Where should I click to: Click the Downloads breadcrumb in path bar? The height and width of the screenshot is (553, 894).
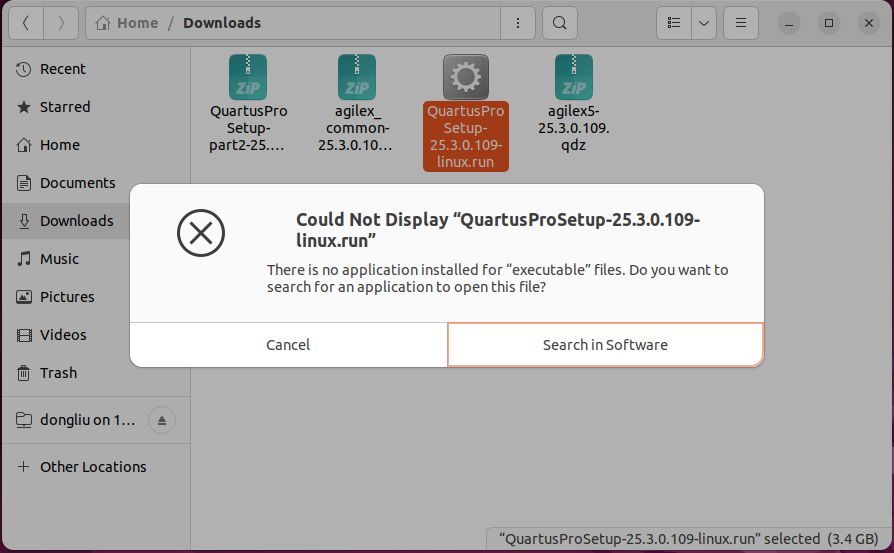click(x=222, y=23)
